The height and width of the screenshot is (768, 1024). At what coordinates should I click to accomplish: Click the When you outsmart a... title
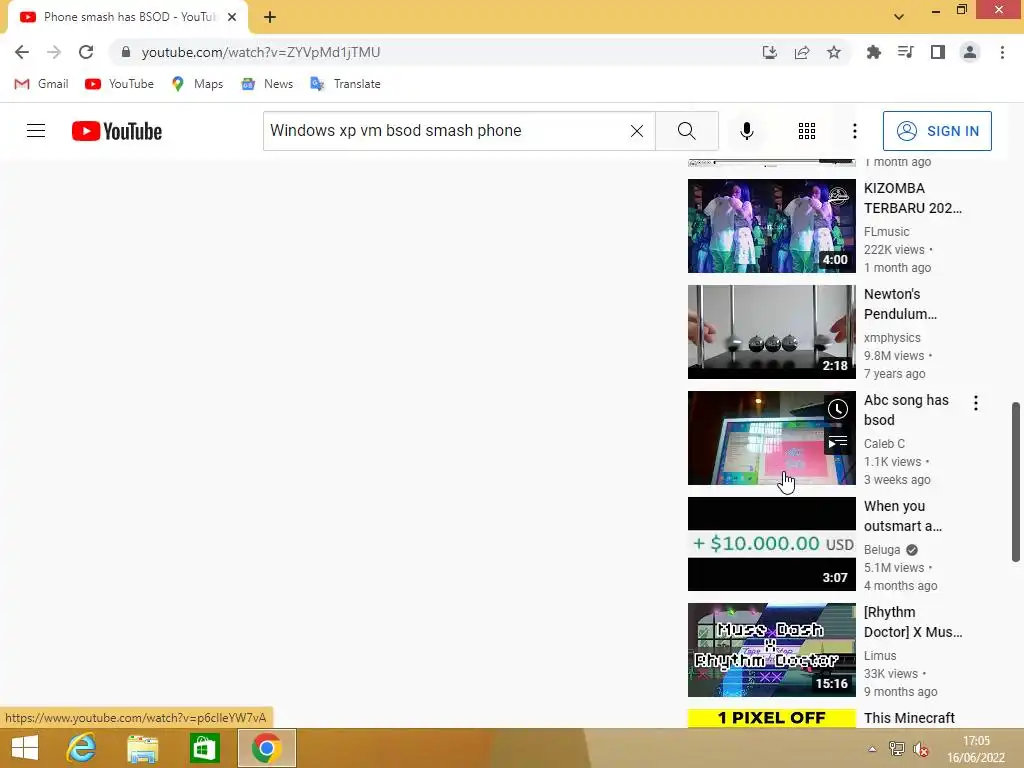[903, 516]
